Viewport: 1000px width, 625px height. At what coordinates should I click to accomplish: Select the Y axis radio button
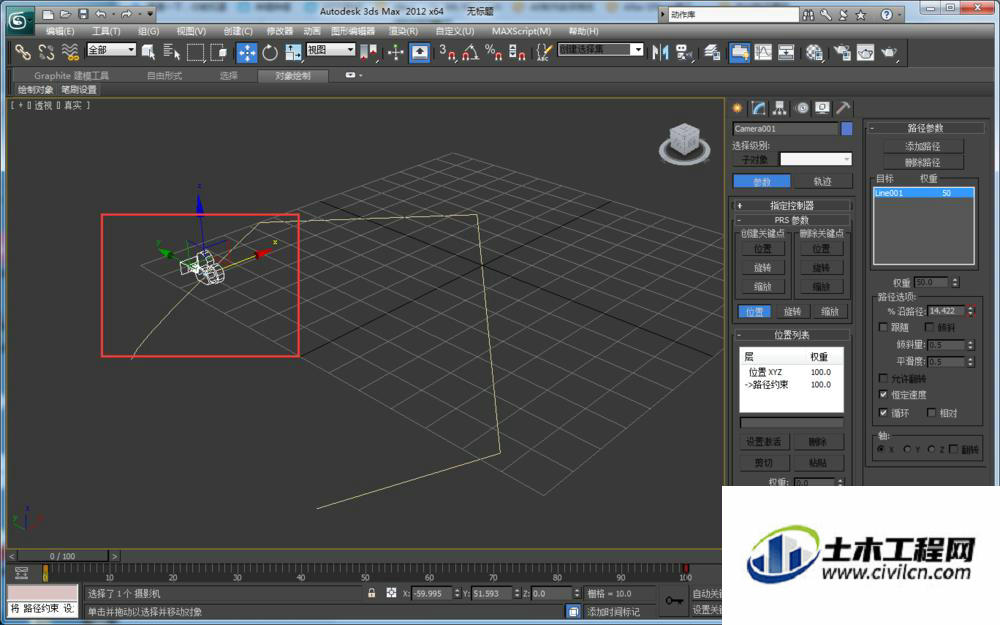906,449
